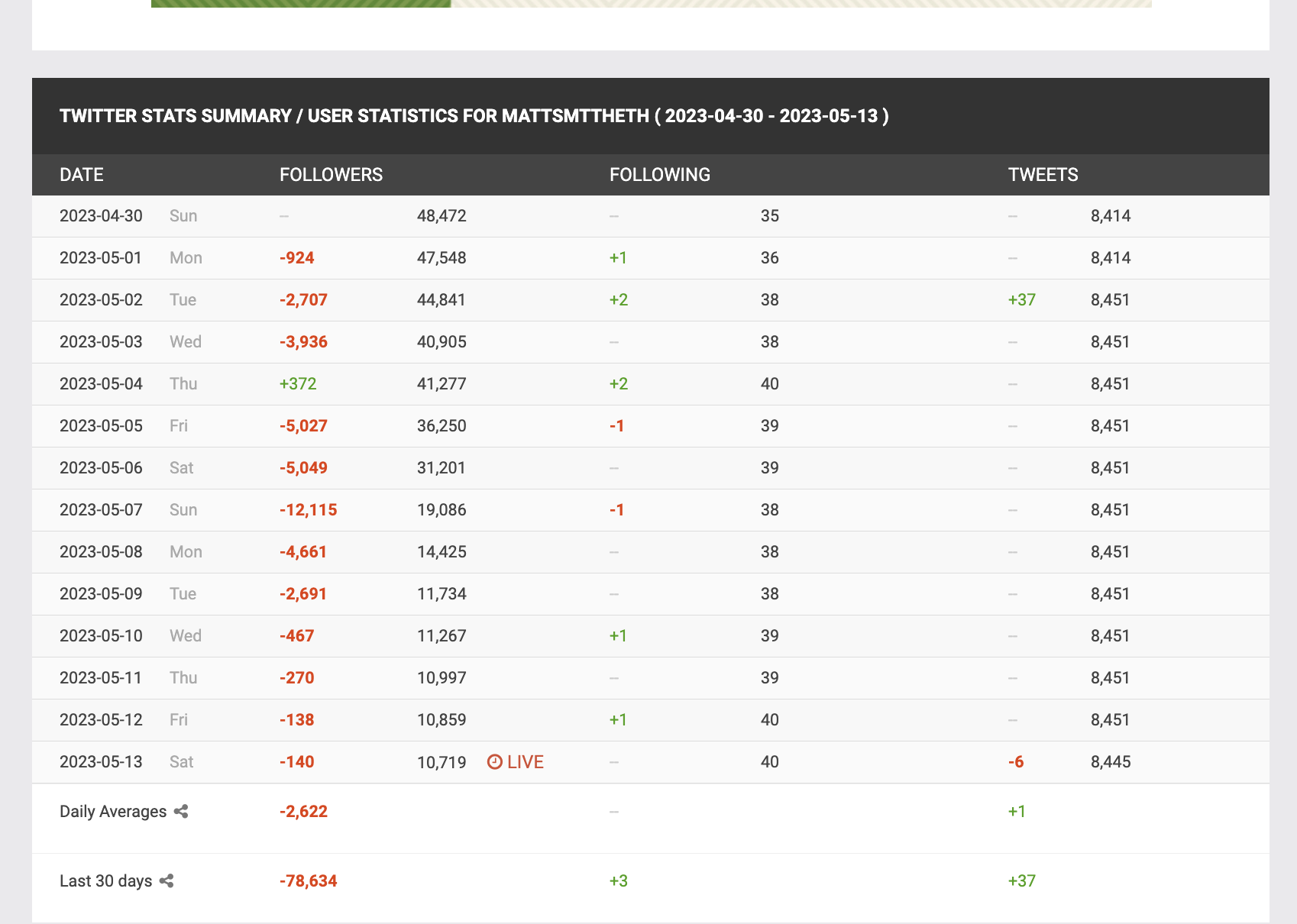Viewport: 1297px width, 924px height.
Task: Click the tweet count 8,445
Action: tap(1111, 762)
